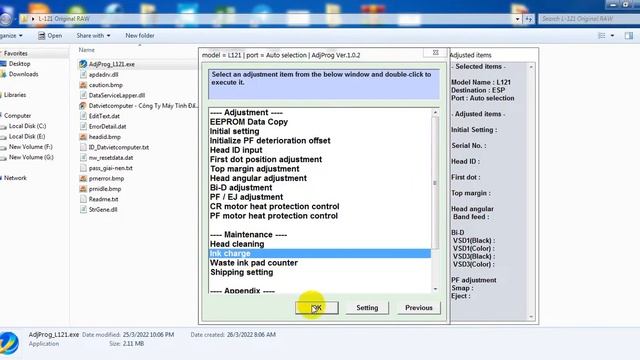Select 'Bi-D adjustment' item
Viewport: 640px width, 360px height.
241,188
